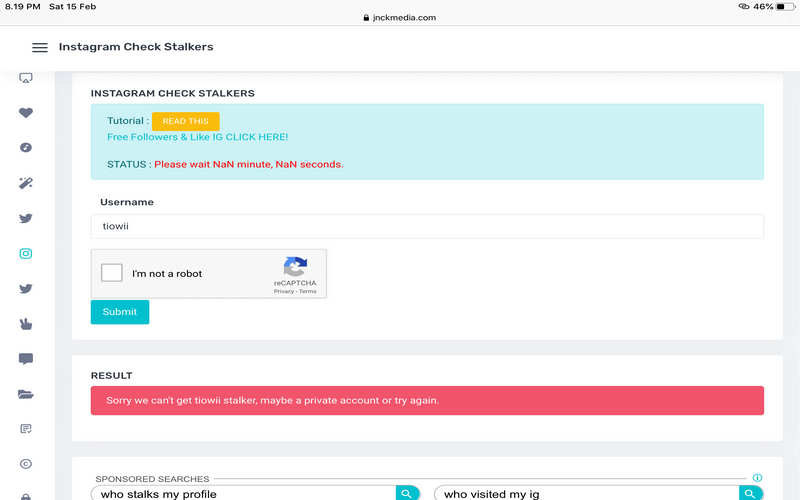Click the Instagram Check Stalkers page title
The image size is (800, 500).
coord(136,47)
